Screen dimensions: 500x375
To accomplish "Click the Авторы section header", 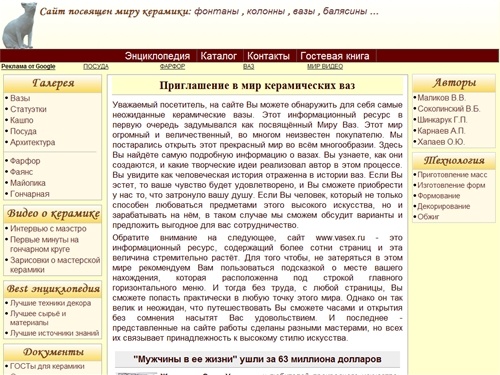I will [454, 83].
